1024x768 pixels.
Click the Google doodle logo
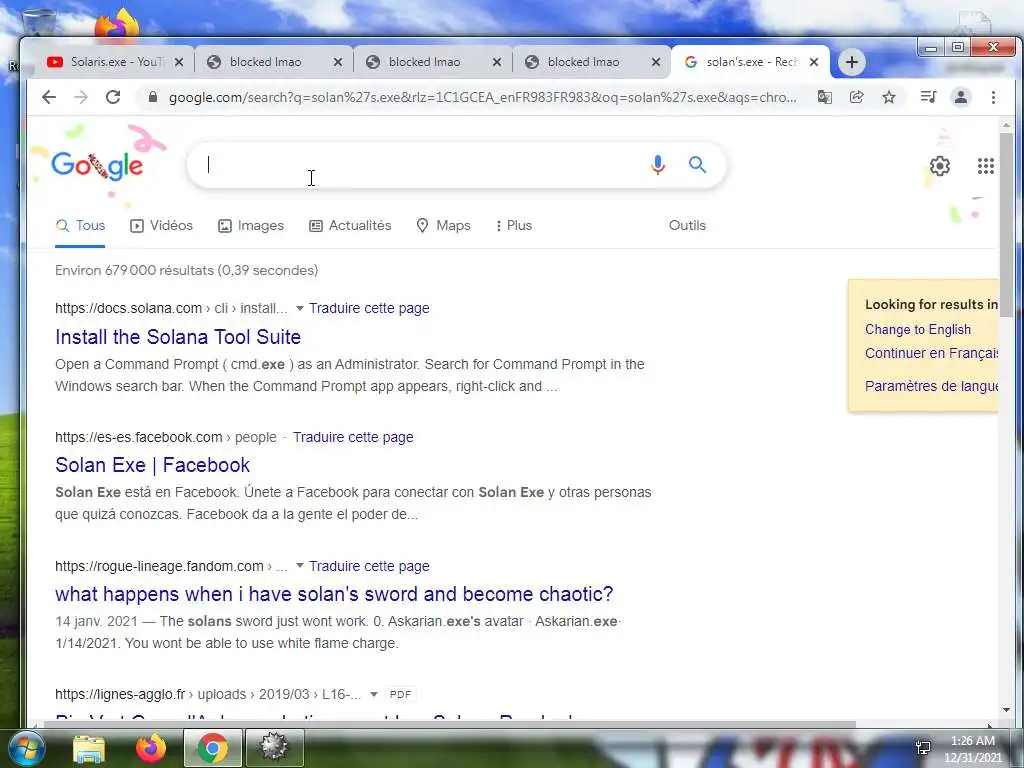pyautogui.click(x=97, y=165)
